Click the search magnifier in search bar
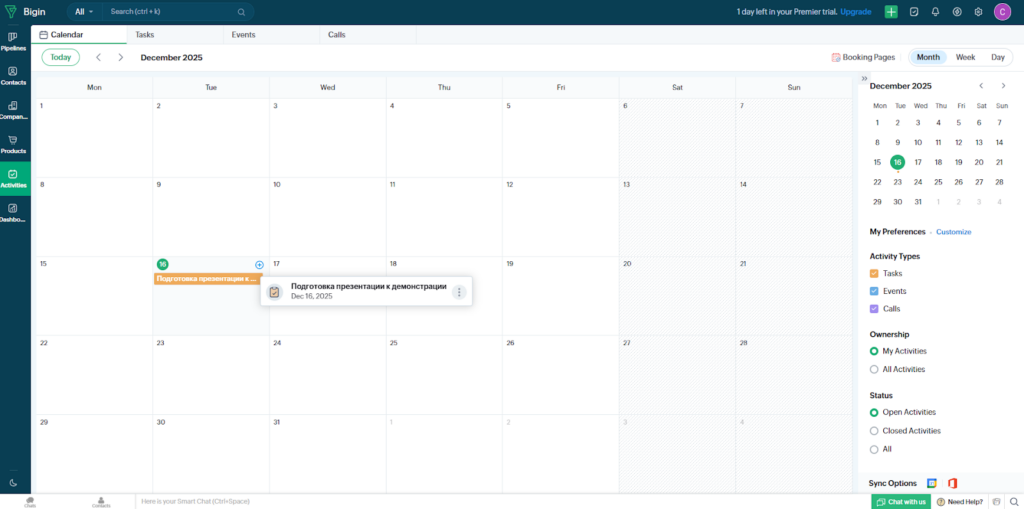The image size is (1024, 509). (241, 12)
